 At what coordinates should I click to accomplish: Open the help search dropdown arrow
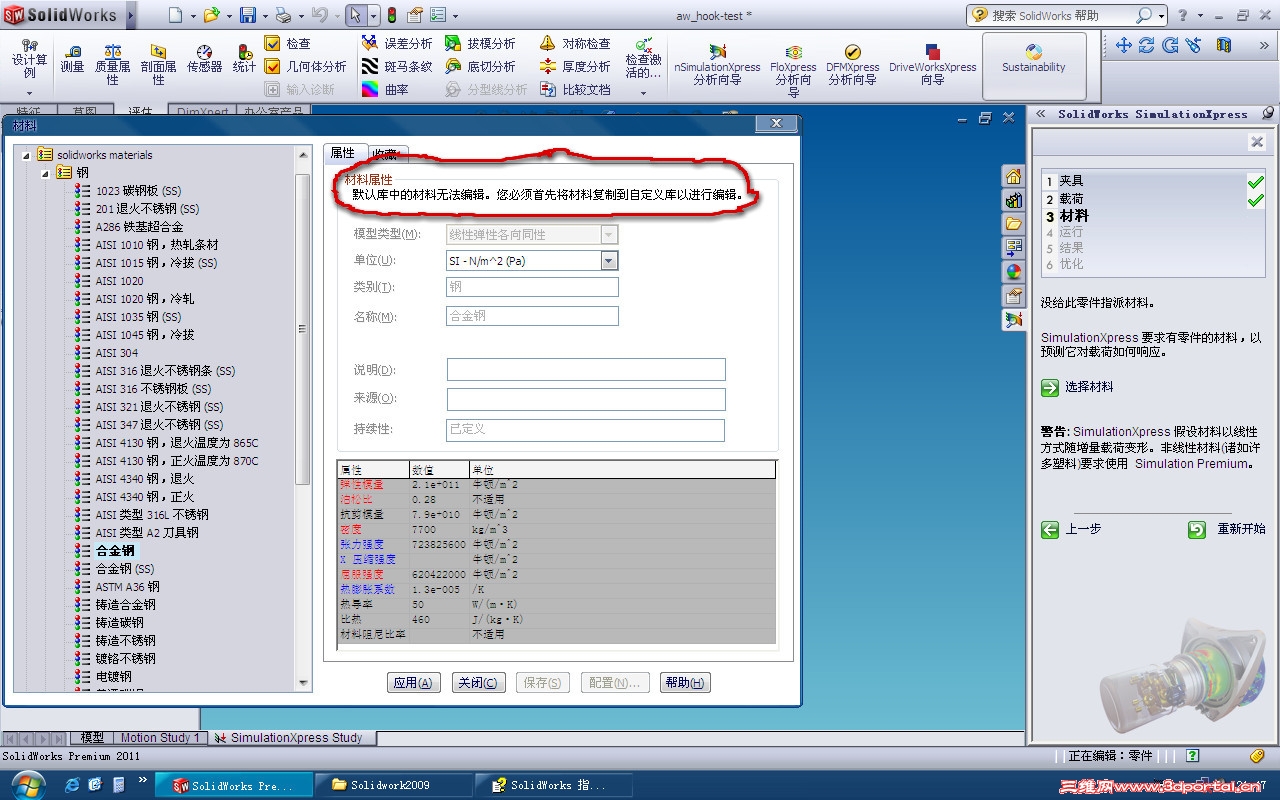point(1161,16)
